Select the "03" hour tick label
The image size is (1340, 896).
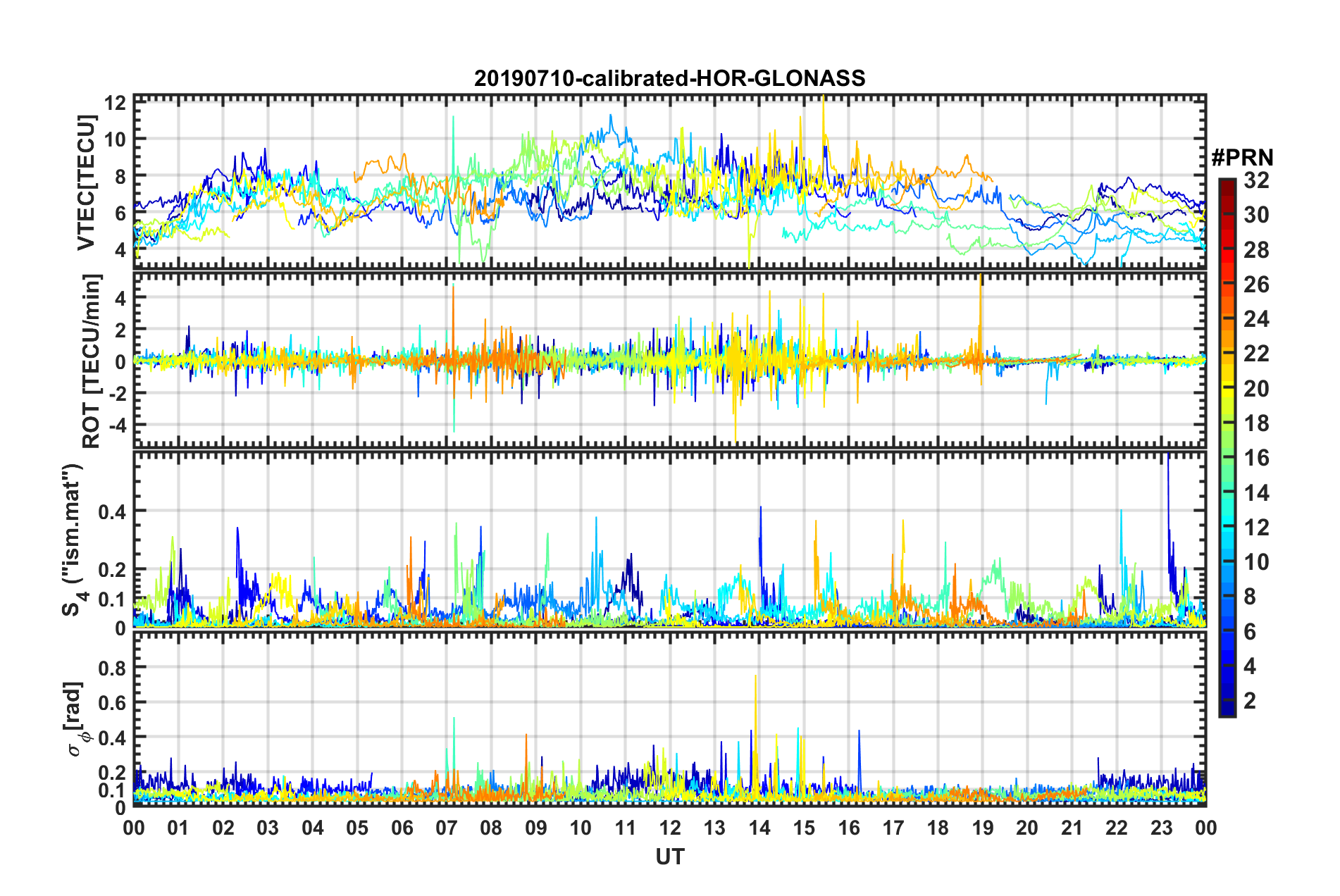(x=268, y=828)
